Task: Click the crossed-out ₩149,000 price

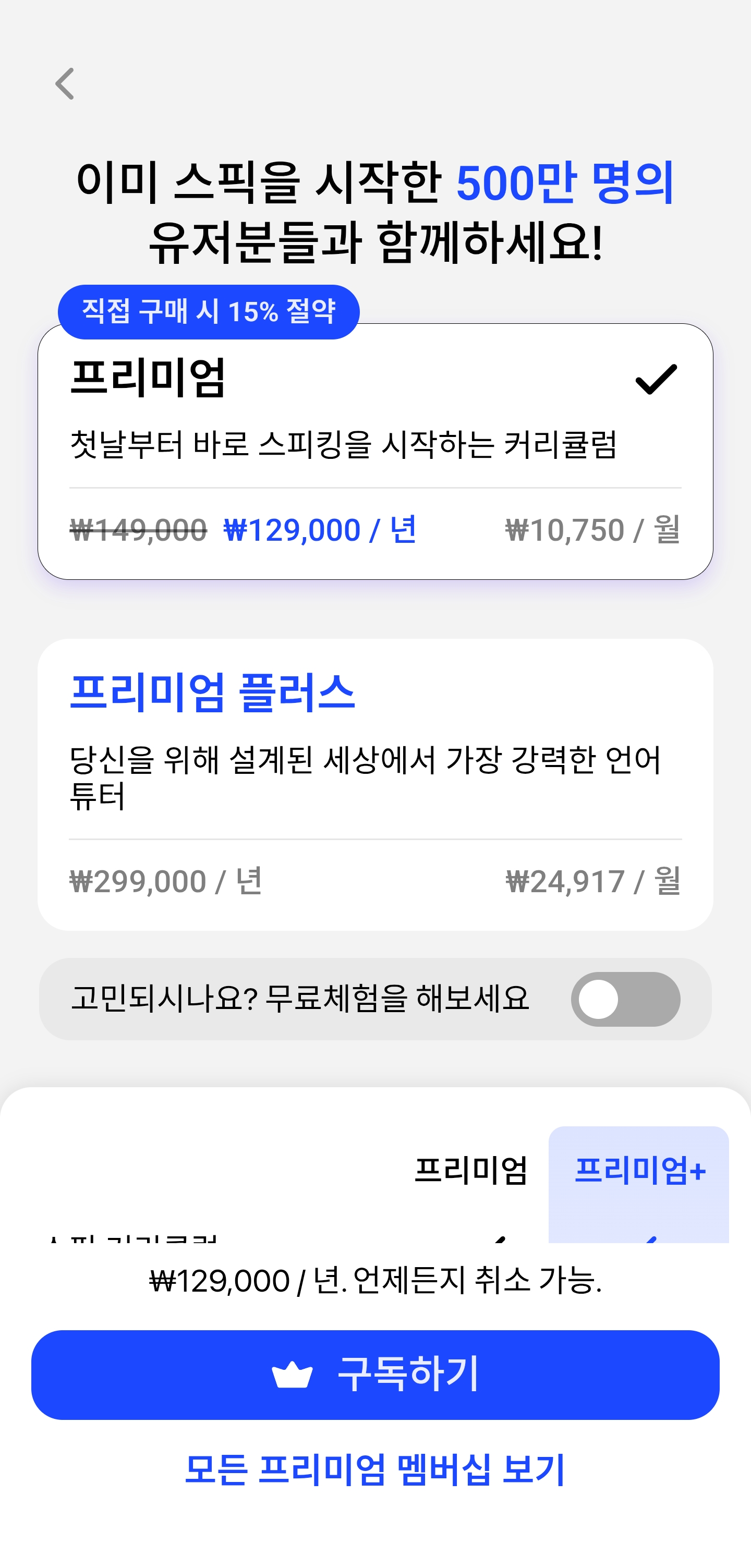Action: [138, 530]
